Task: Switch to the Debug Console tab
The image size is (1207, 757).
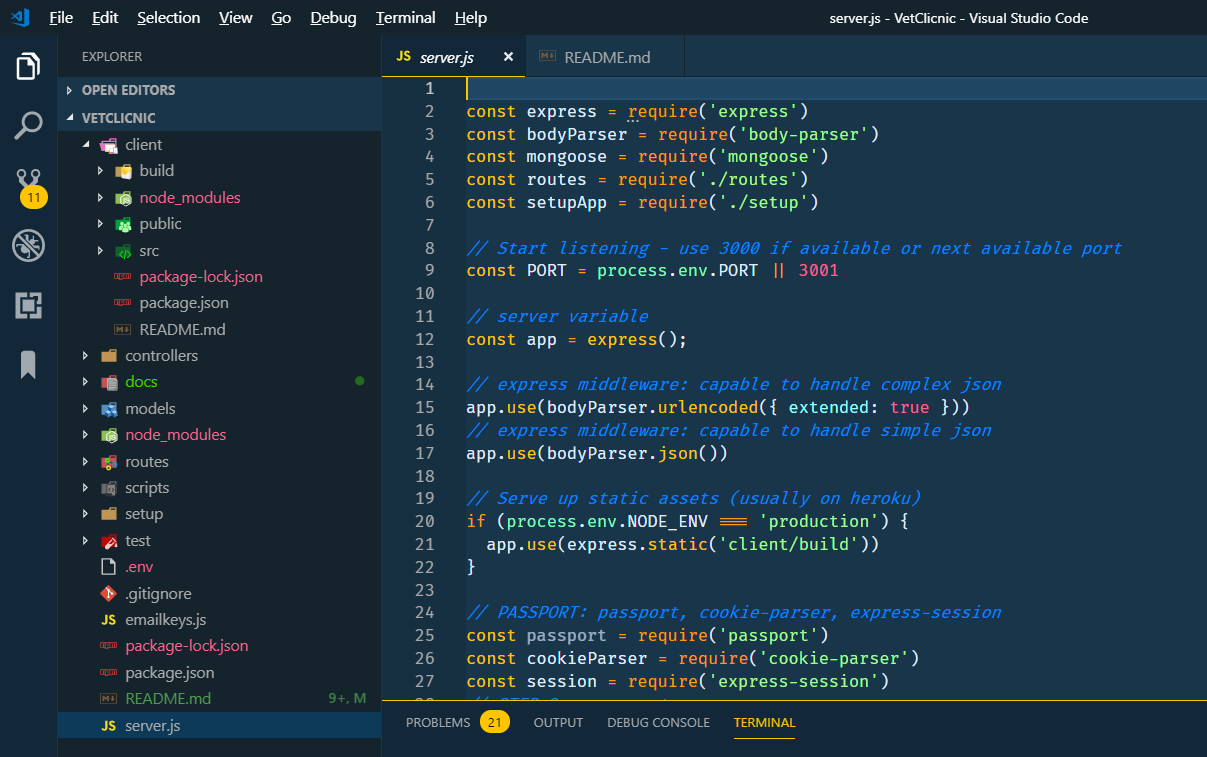Action: [658, 722]
